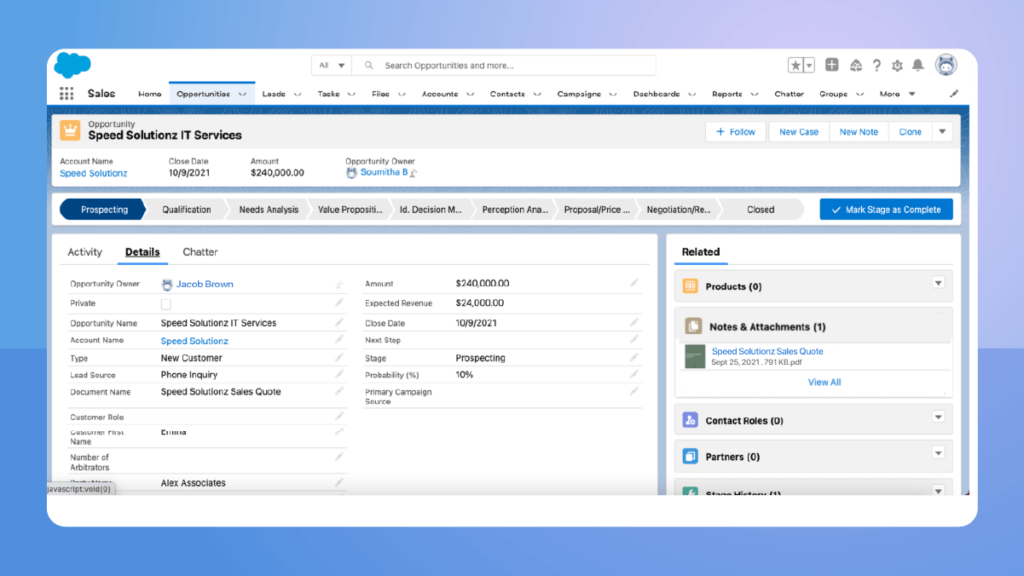Expand the Opportunities tab chevron menu
This screenshot has width=1024, height=576.
[243, 94]
